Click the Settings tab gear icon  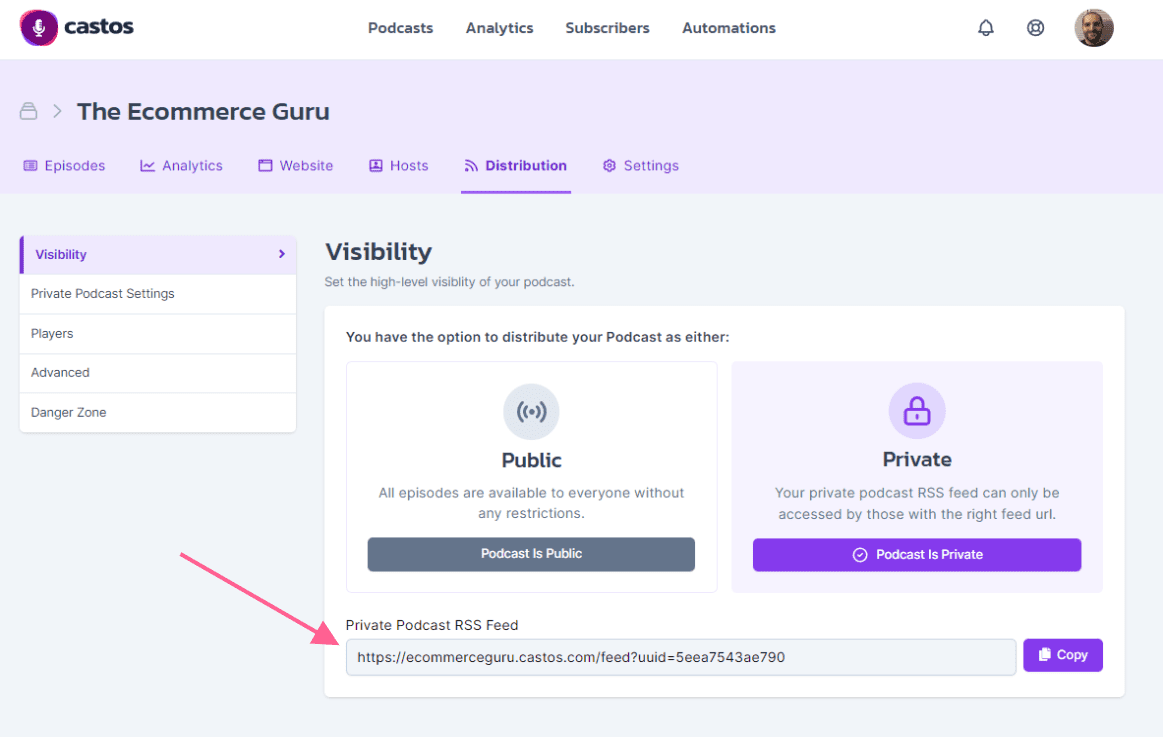point(609,165)
